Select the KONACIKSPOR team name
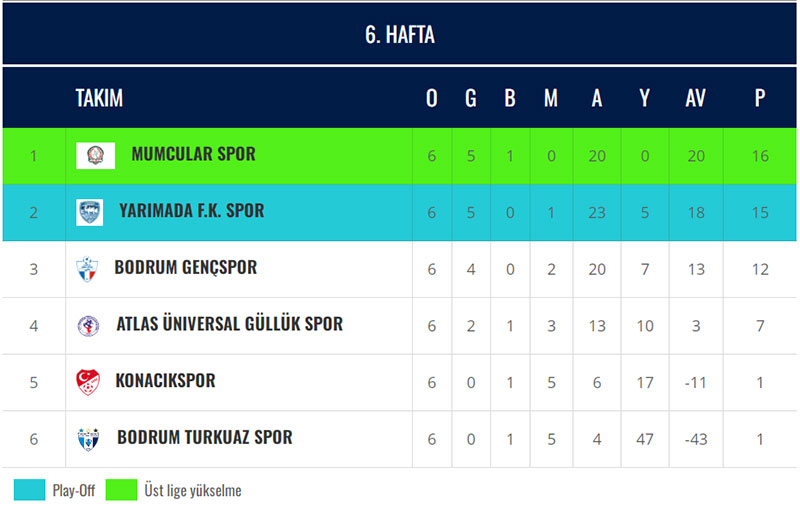 pyautogui.click(x=165, y=381)
